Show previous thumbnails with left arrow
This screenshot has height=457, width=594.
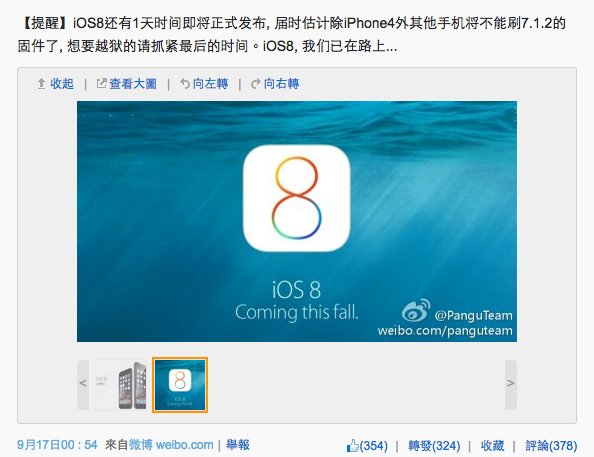83,385
